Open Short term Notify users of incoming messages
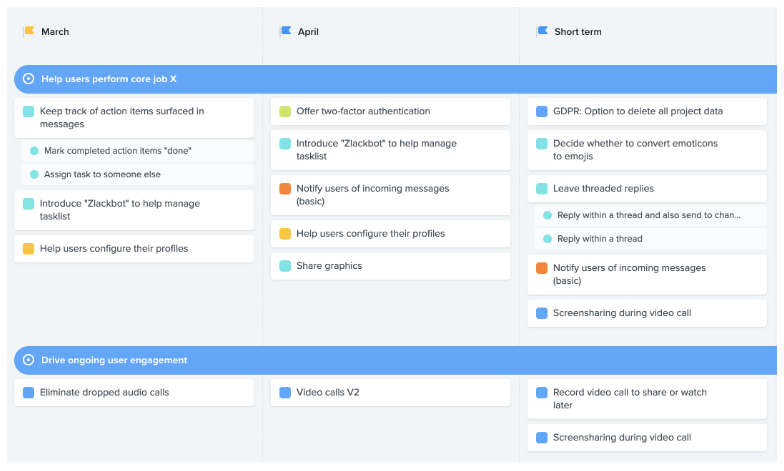The image size is (784, 471). coord(647,274)
